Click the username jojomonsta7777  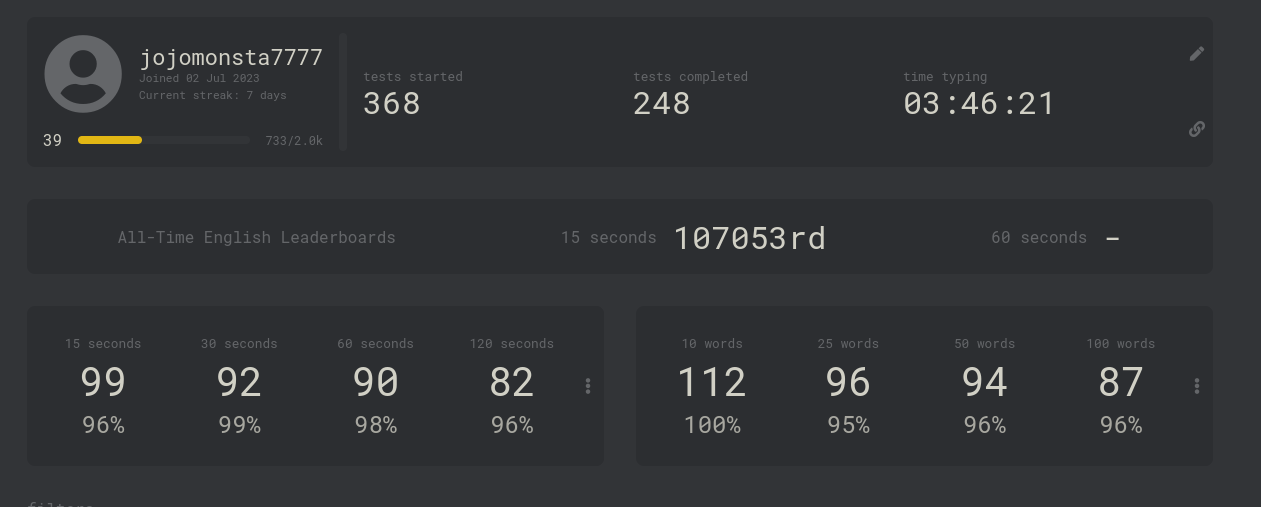point(231,57)
